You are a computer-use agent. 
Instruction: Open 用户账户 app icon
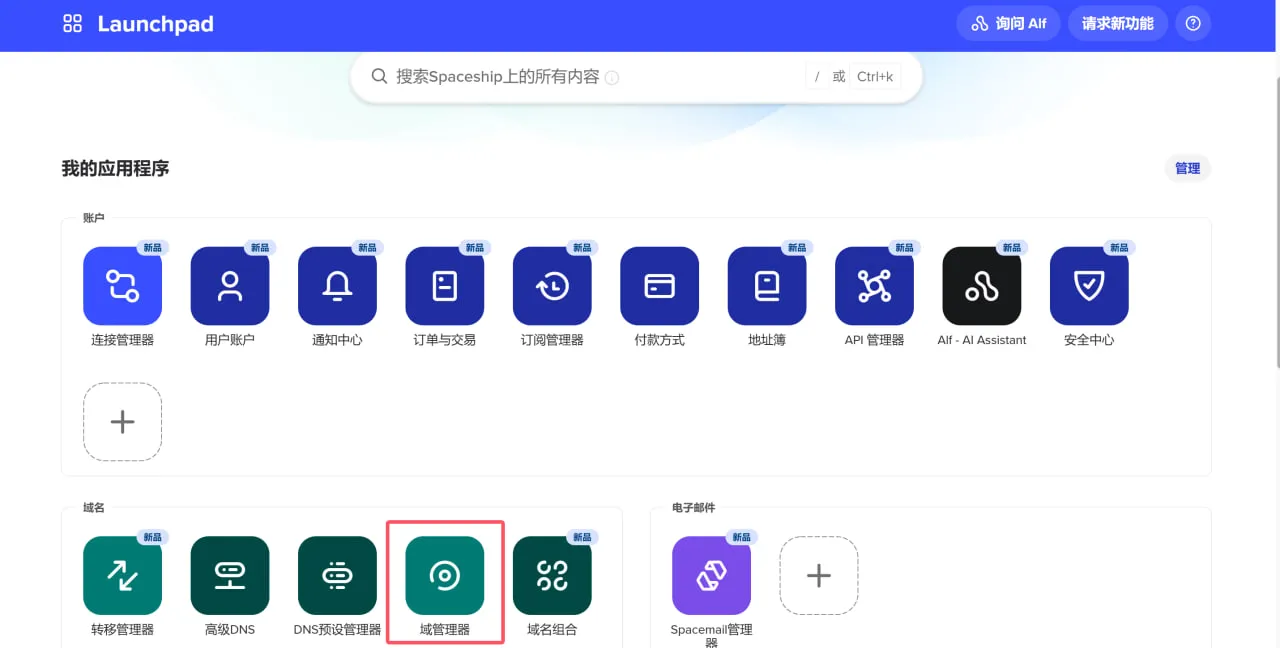(x=230, y=286)
